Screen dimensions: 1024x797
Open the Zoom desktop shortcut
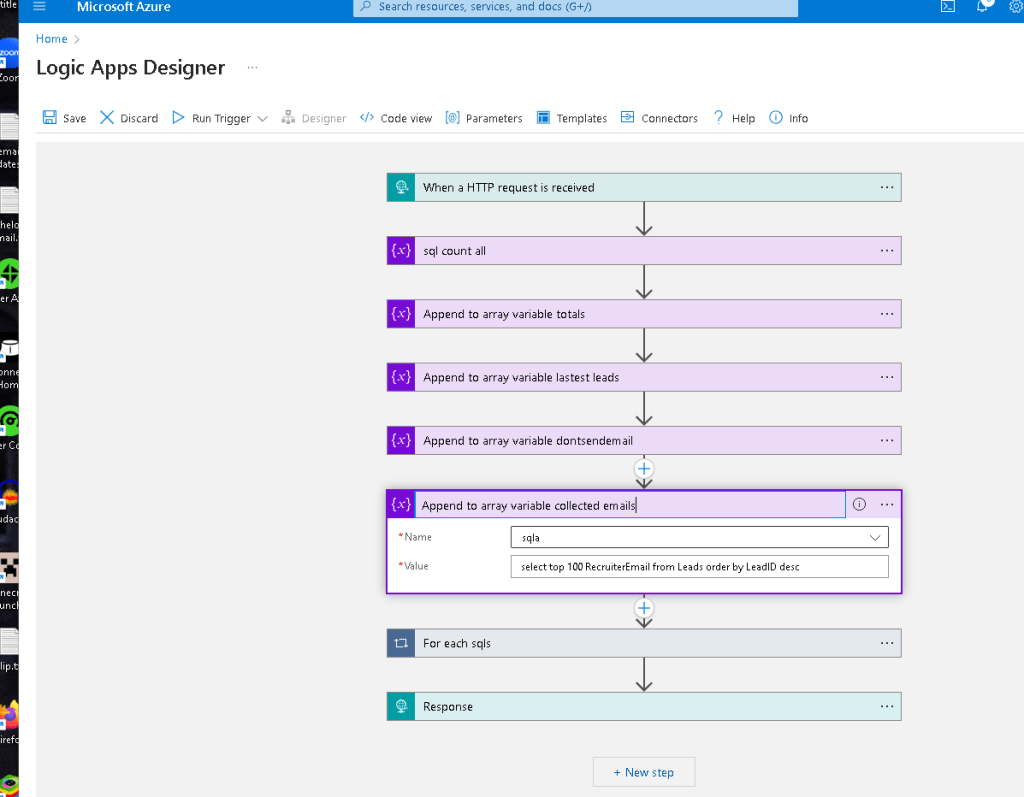[x=9, y=59]
